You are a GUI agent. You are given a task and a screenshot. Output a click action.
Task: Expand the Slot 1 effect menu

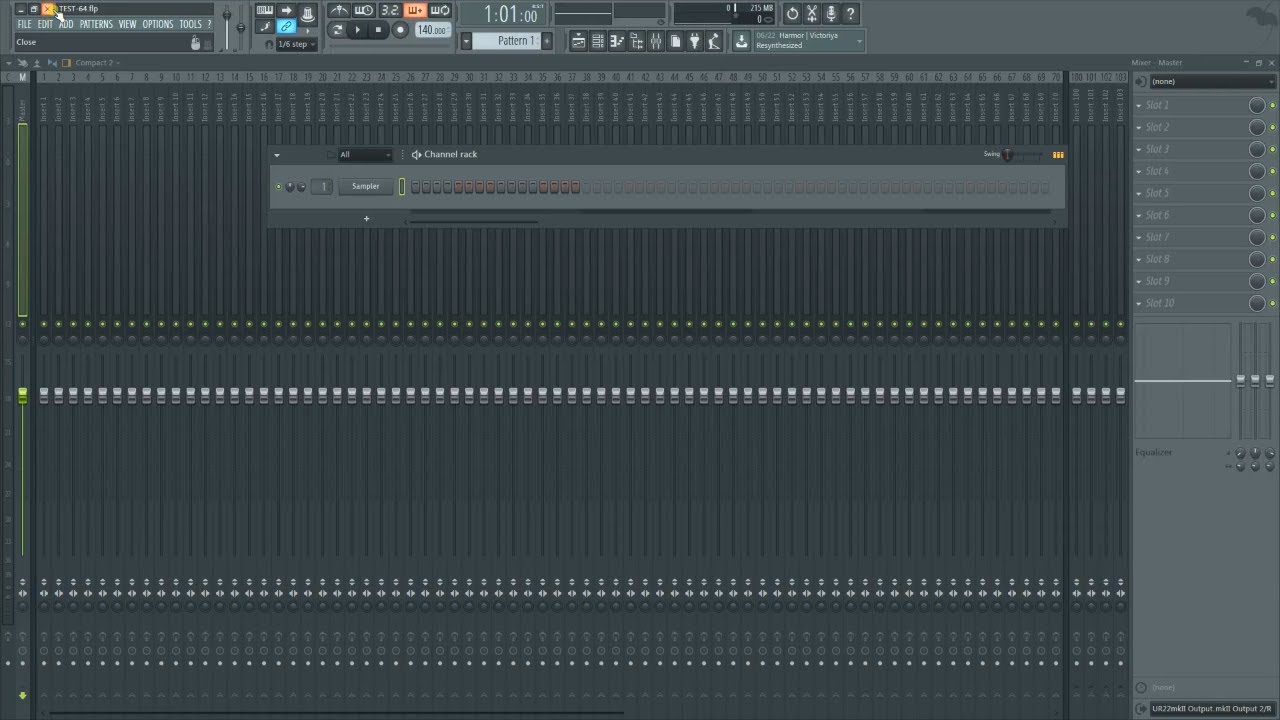coord(1139,105)
